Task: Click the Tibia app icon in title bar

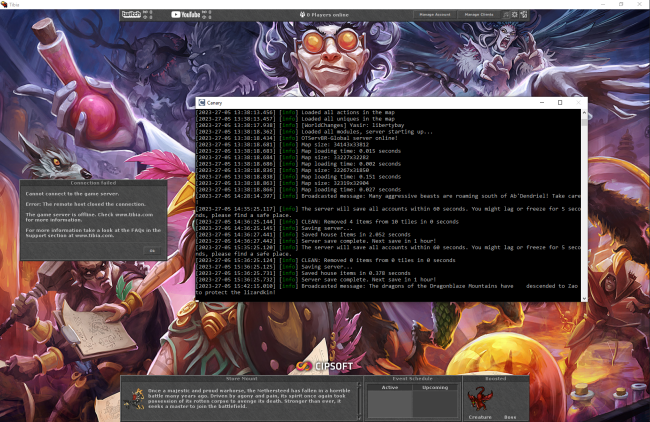Action: point(4,5)
